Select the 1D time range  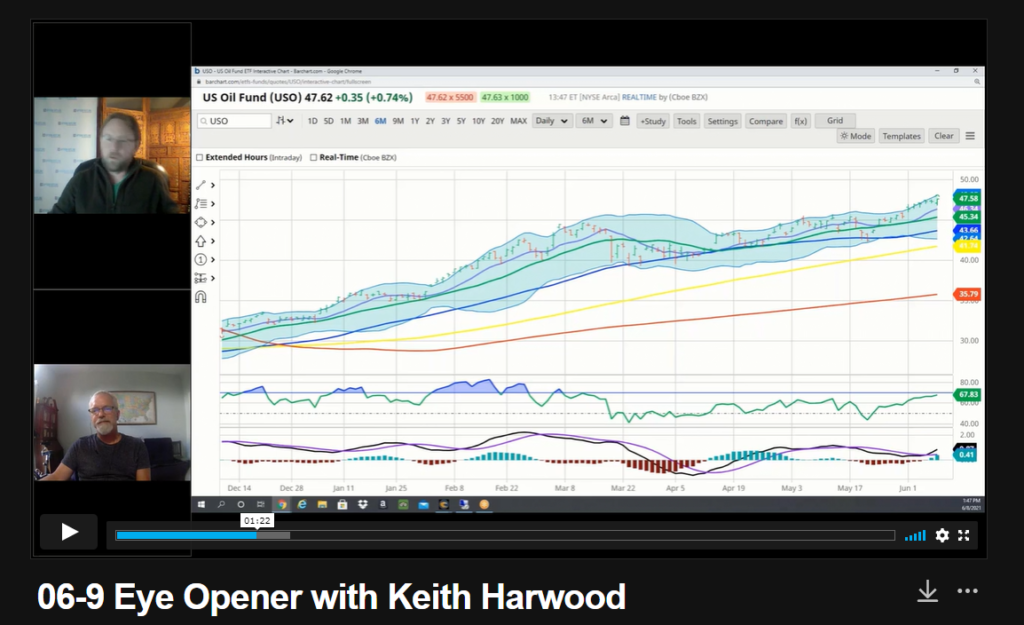click(312, 121)
